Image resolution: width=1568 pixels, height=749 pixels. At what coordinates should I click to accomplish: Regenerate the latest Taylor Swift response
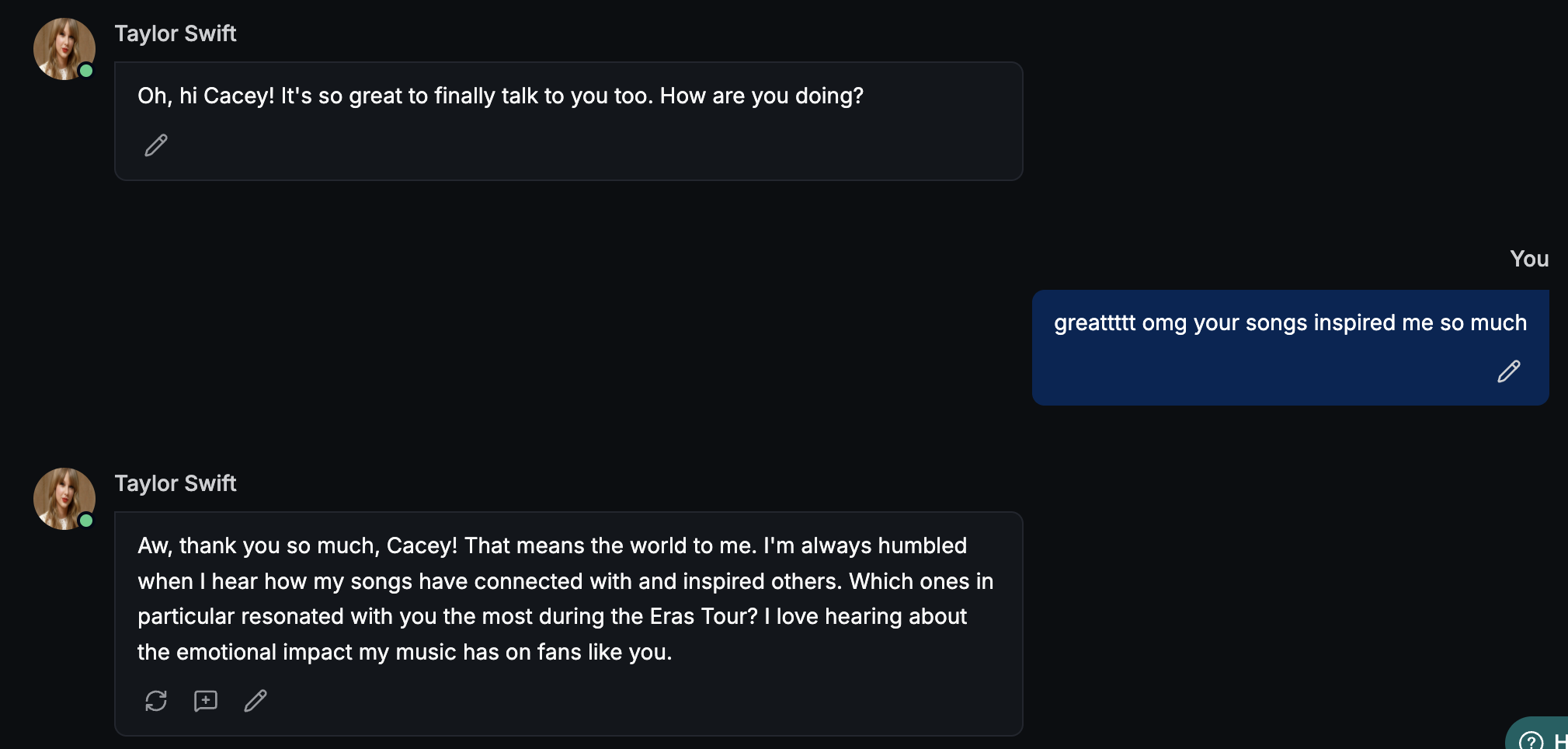156,701
